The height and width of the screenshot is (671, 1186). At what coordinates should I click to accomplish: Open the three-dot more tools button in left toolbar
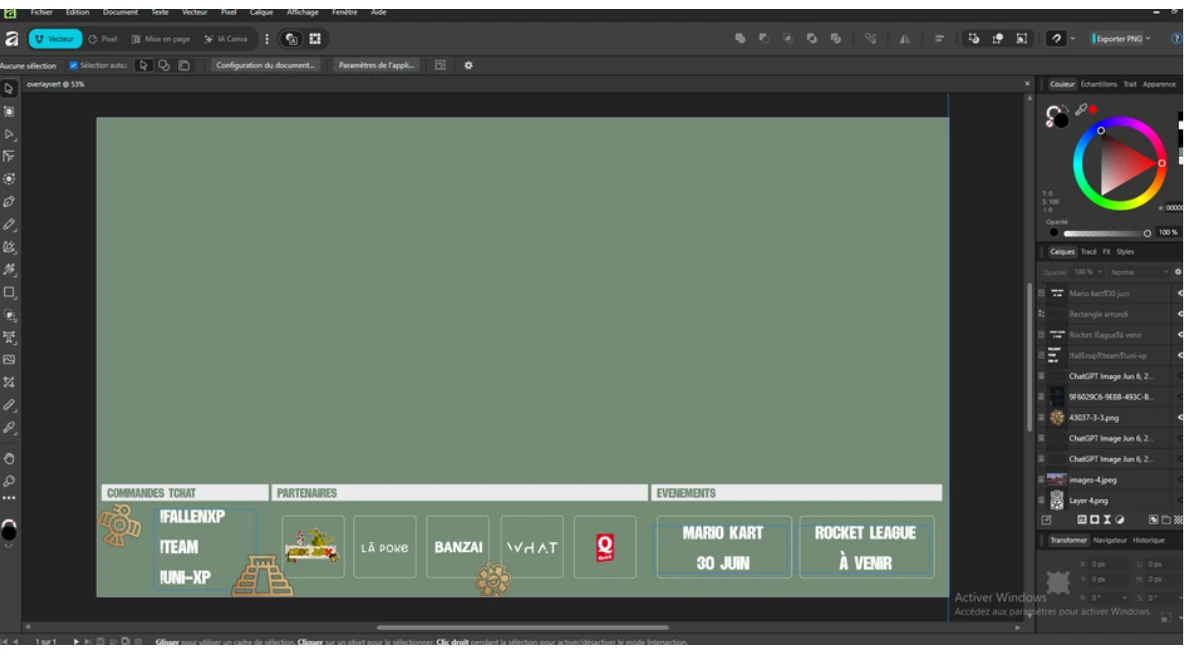click(x=9, y=498)
